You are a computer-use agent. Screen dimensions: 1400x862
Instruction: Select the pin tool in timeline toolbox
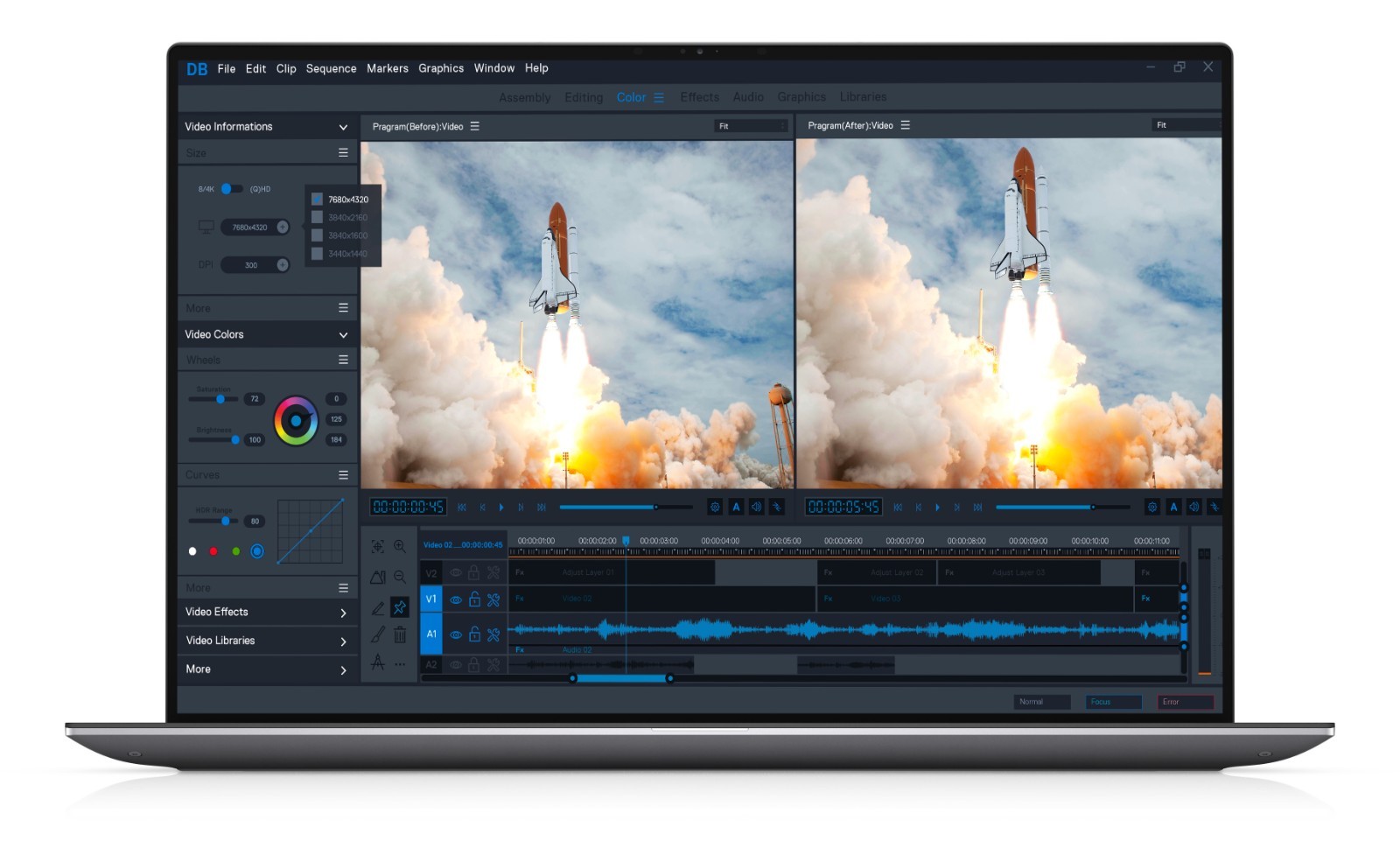click(400, 606)
